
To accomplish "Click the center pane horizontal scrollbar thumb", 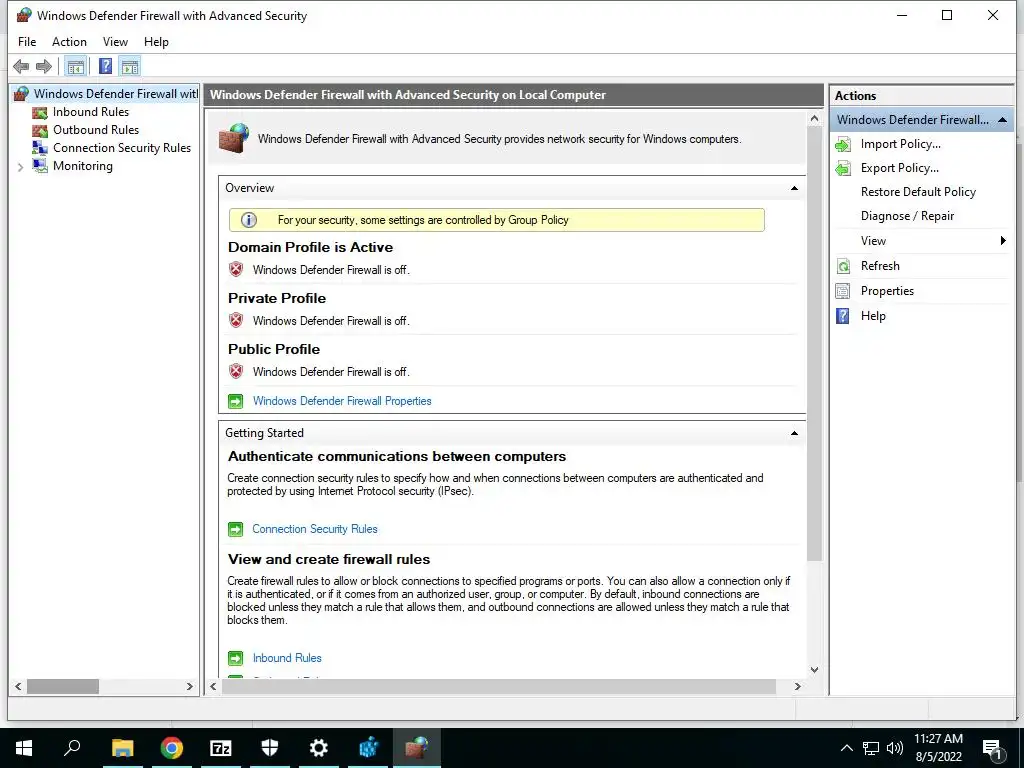I will click(499, 686).
